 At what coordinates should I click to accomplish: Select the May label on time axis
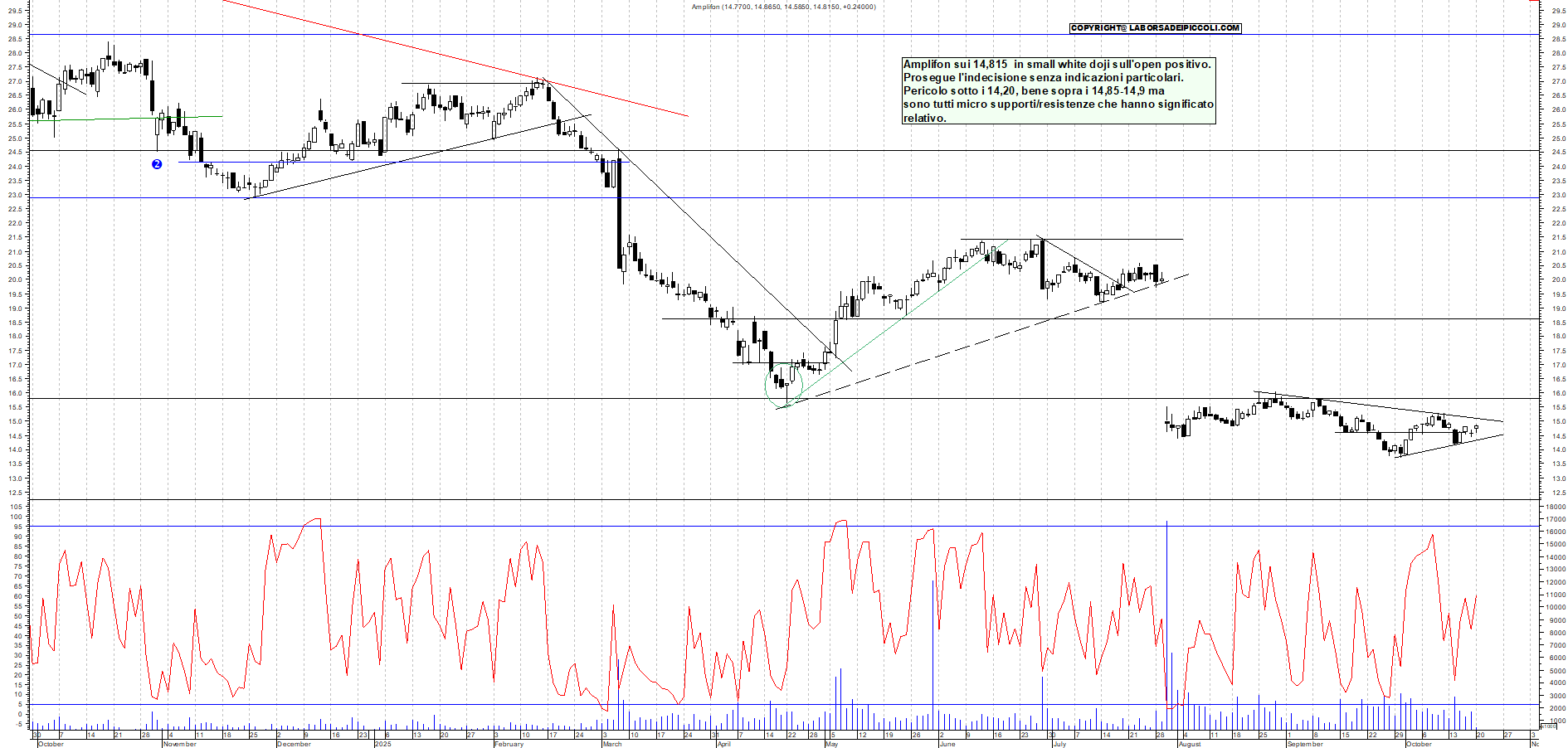831,744
